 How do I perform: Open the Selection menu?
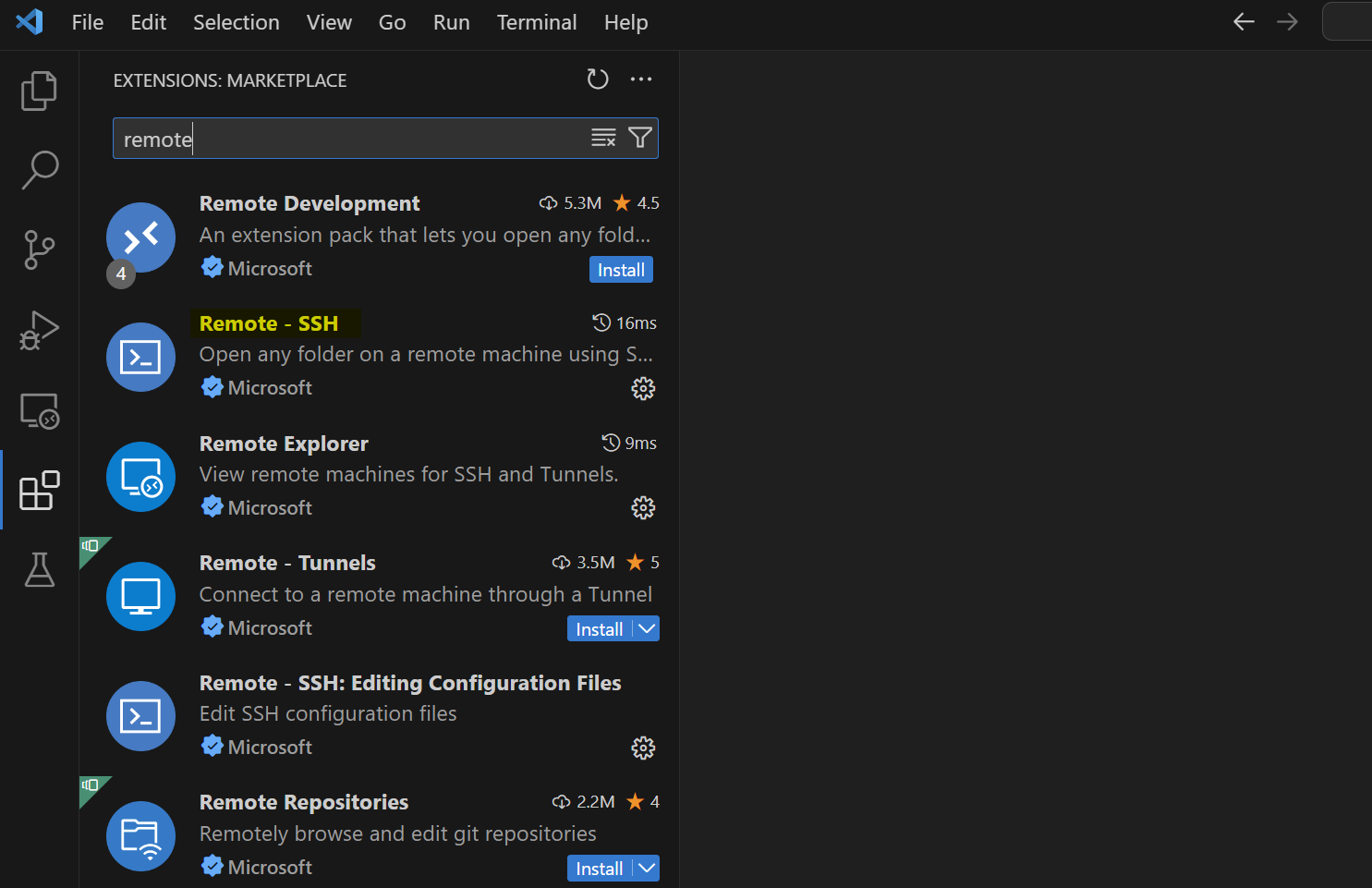coord(237,22)
